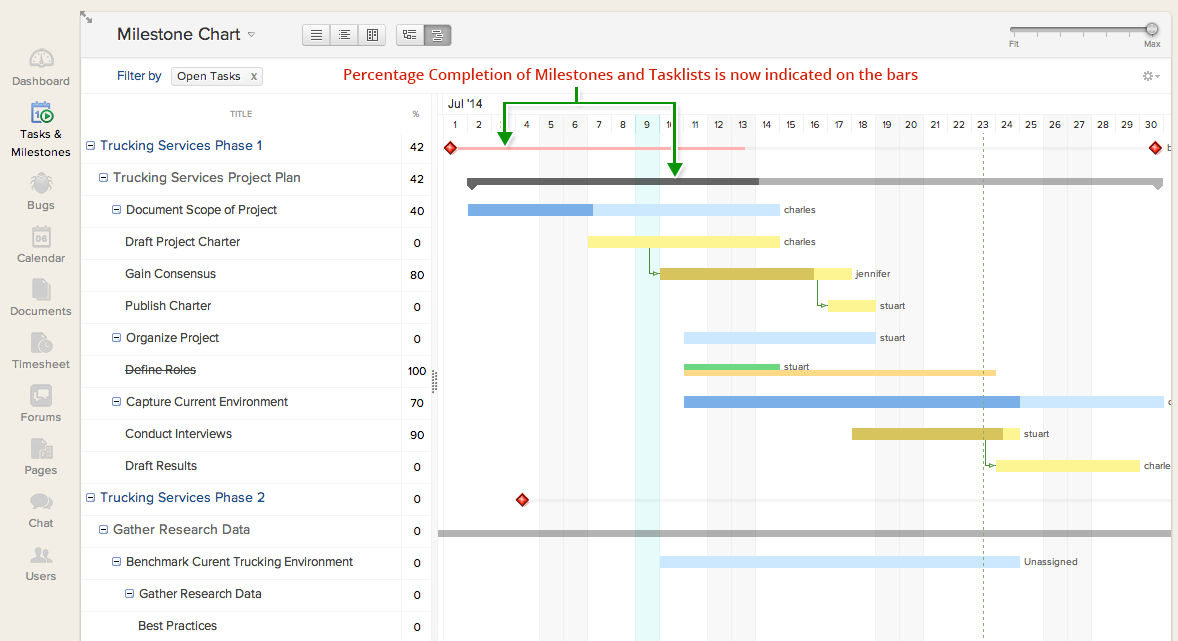Click the zoom slider handle near Max

tap(1152, 30)
